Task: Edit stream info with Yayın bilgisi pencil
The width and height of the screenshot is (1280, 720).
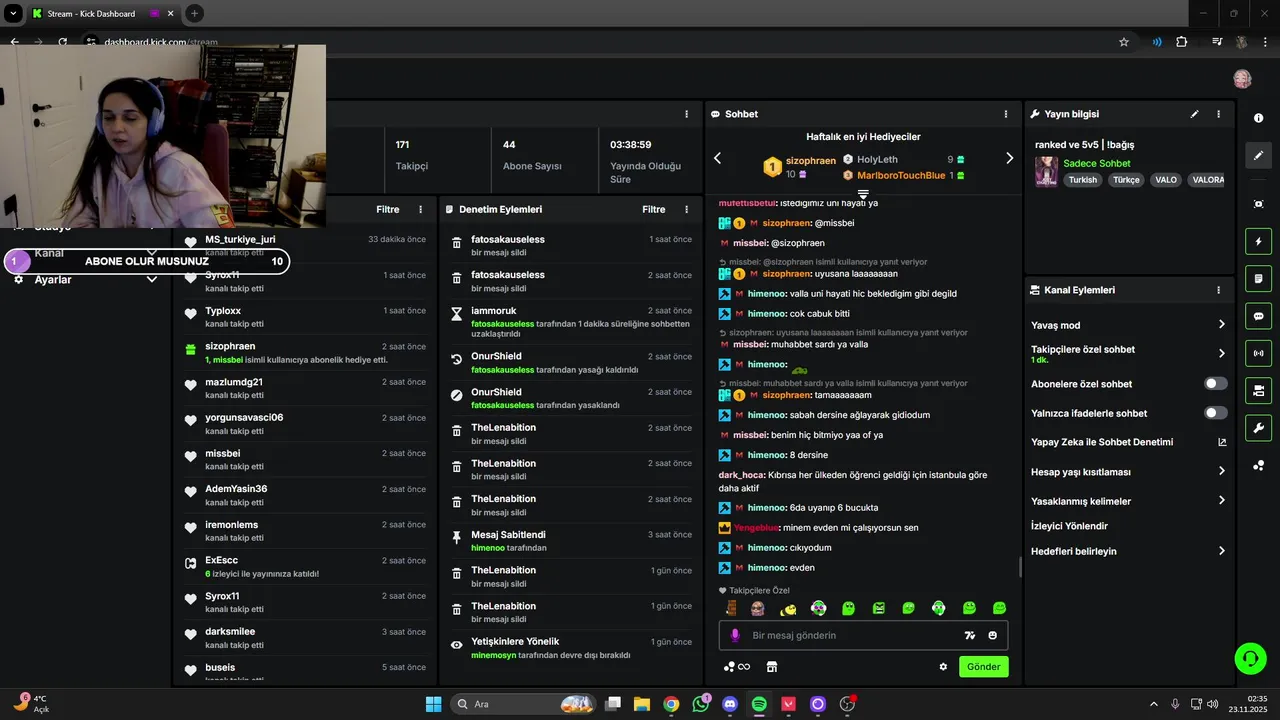Action: pyautogui.click(x=1194, y=114)
